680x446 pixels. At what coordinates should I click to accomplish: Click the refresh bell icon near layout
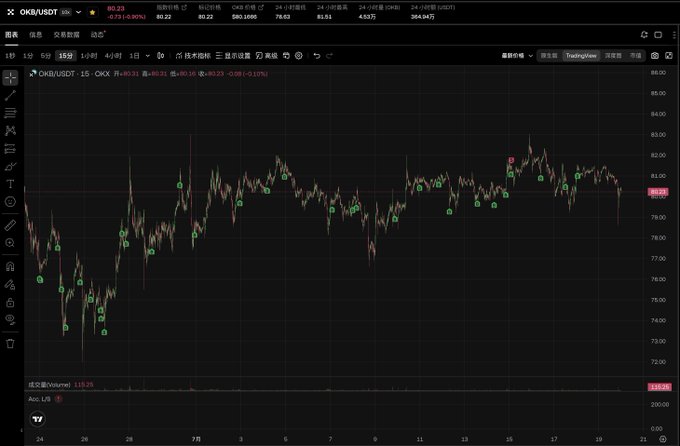click(644, 35)
